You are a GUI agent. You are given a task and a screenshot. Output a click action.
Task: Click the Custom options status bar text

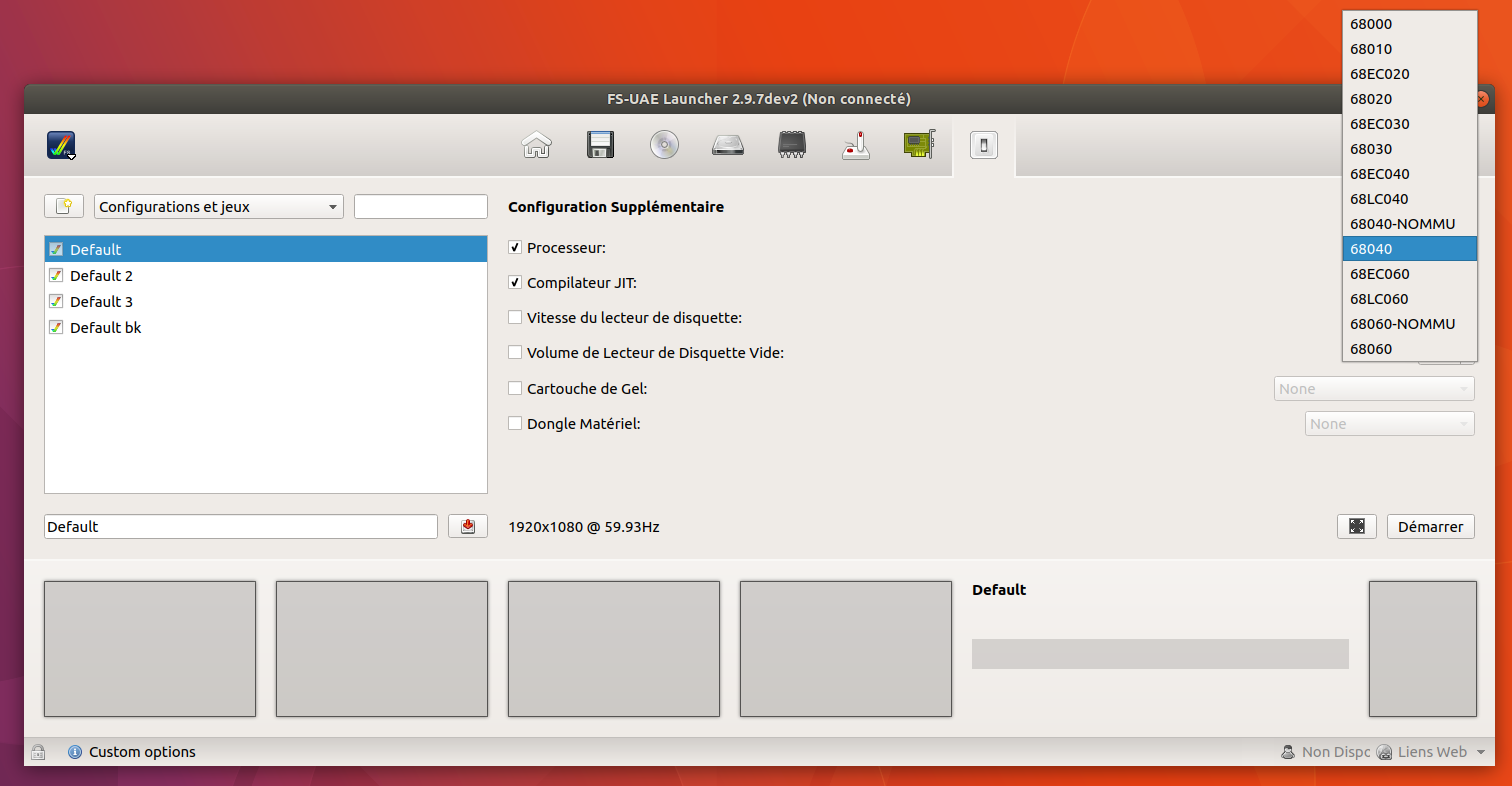point(142,752)
